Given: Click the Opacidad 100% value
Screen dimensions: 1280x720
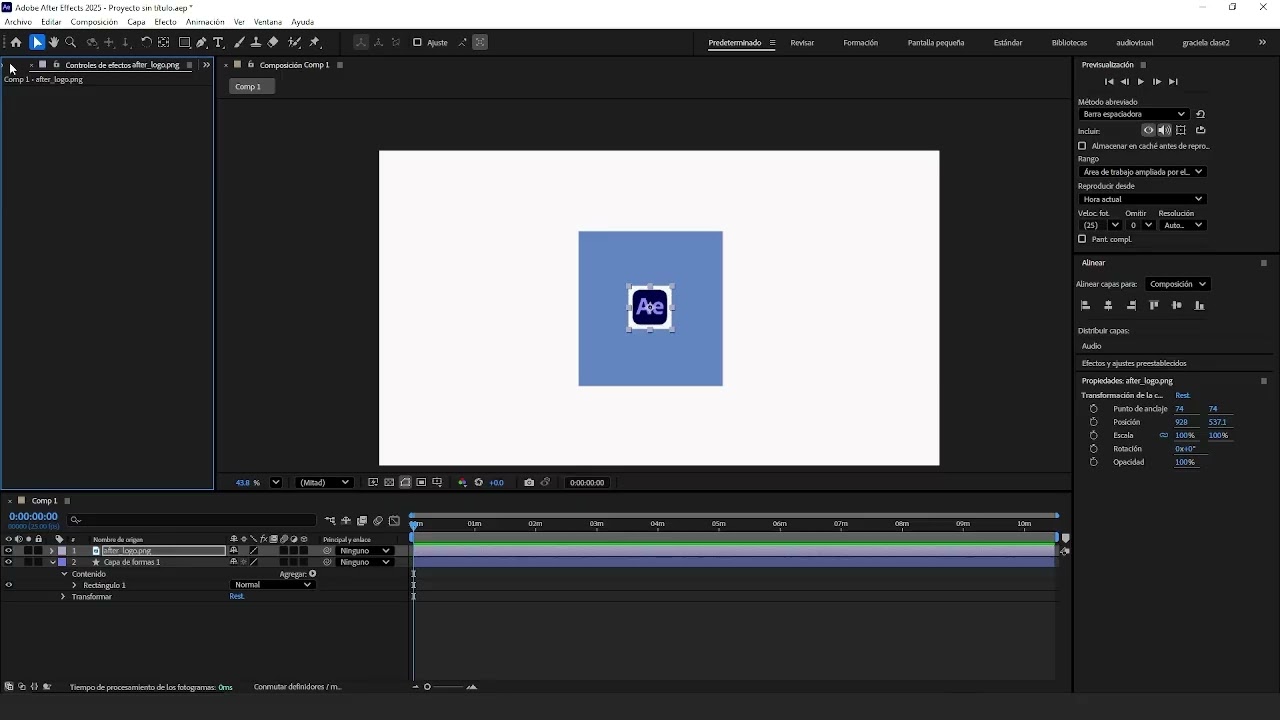Looking at the screenshot, I should (1185, 463).
